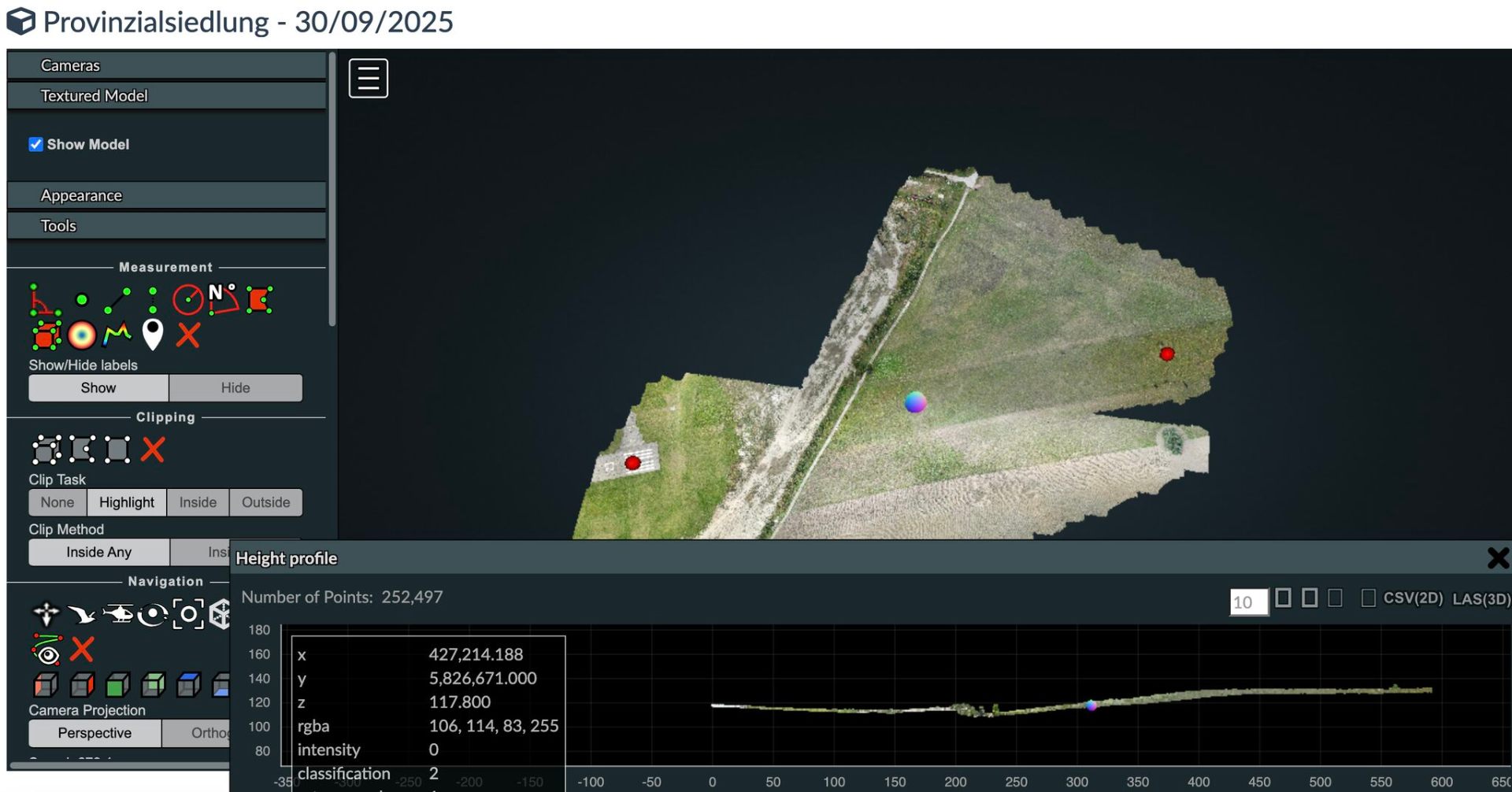Select the height profile tool
The width and height of the screenshot is (1512, 792).
117,335
